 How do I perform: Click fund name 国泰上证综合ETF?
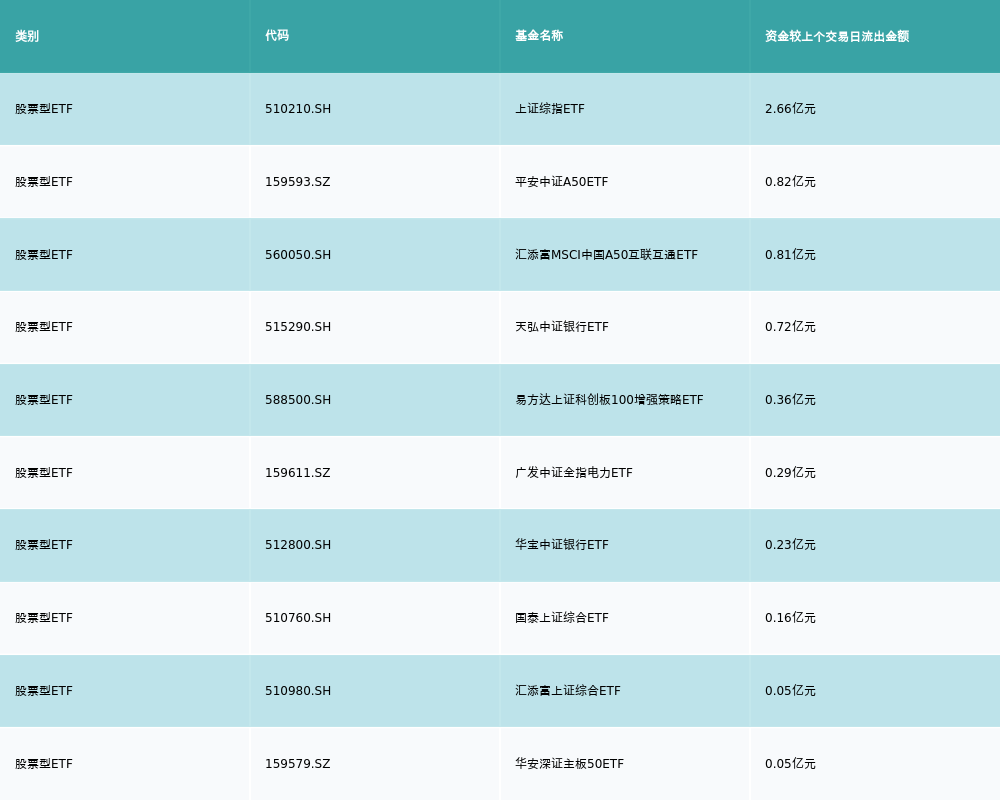tap(562, 618)
